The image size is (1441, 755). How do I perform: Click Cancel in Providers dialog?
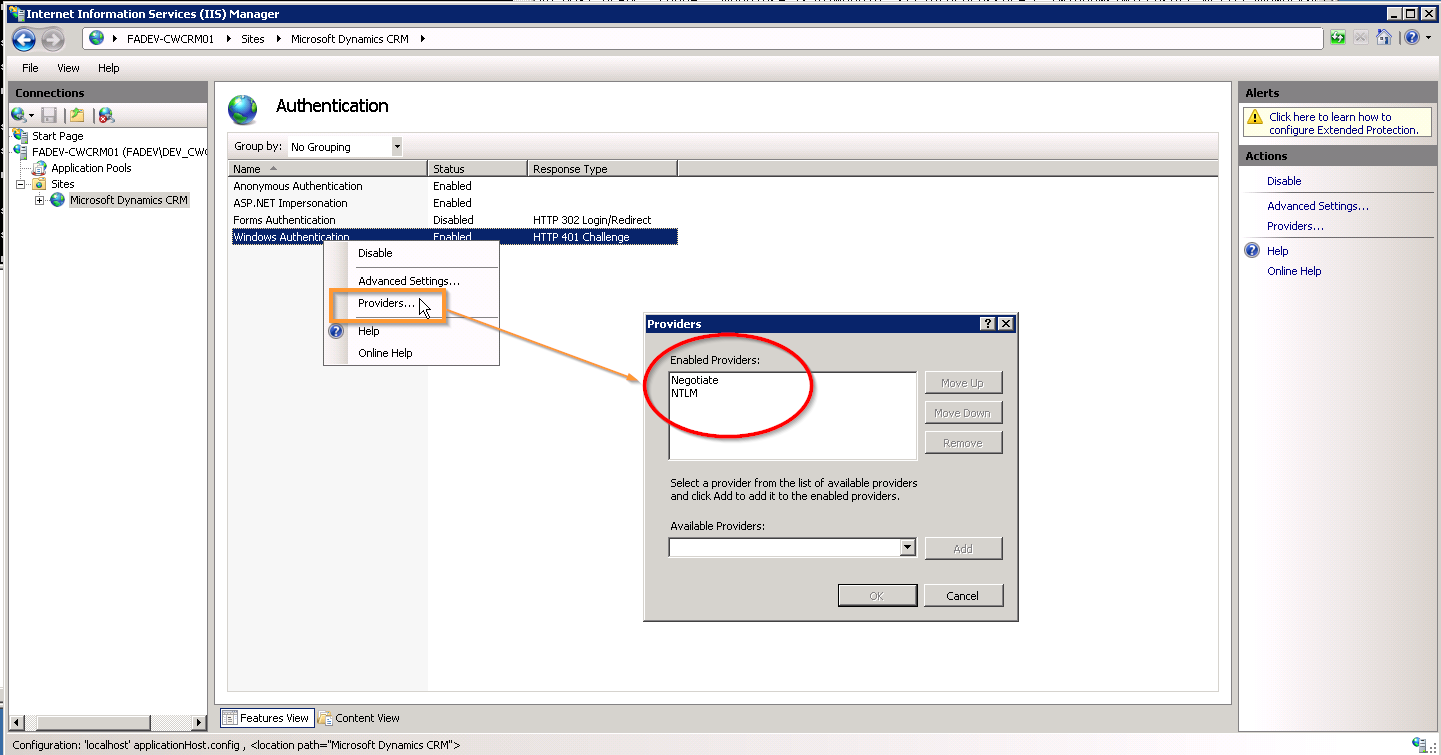pos(963,596)
